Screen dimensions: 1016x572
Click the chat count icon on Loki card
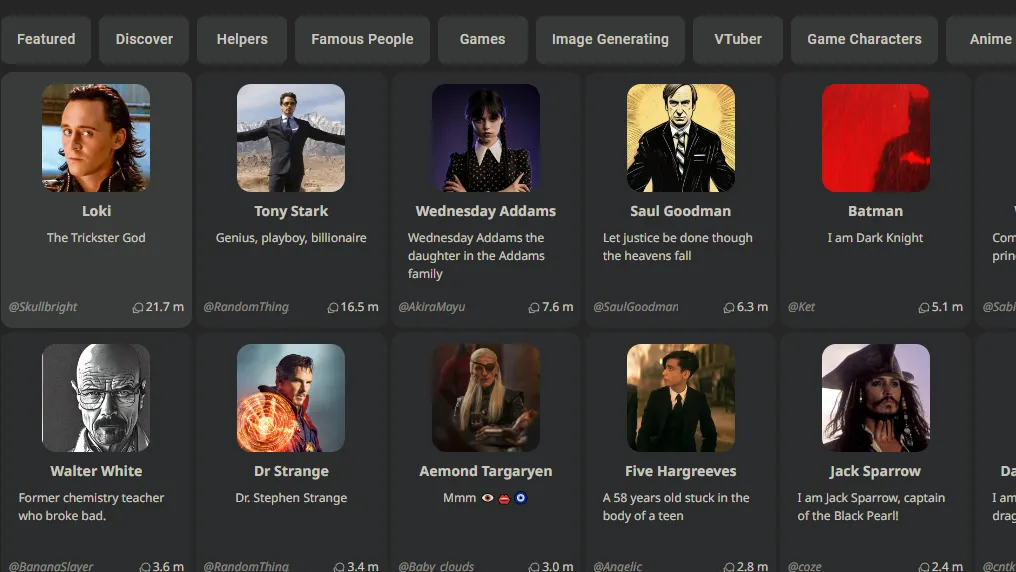point(138,308)
